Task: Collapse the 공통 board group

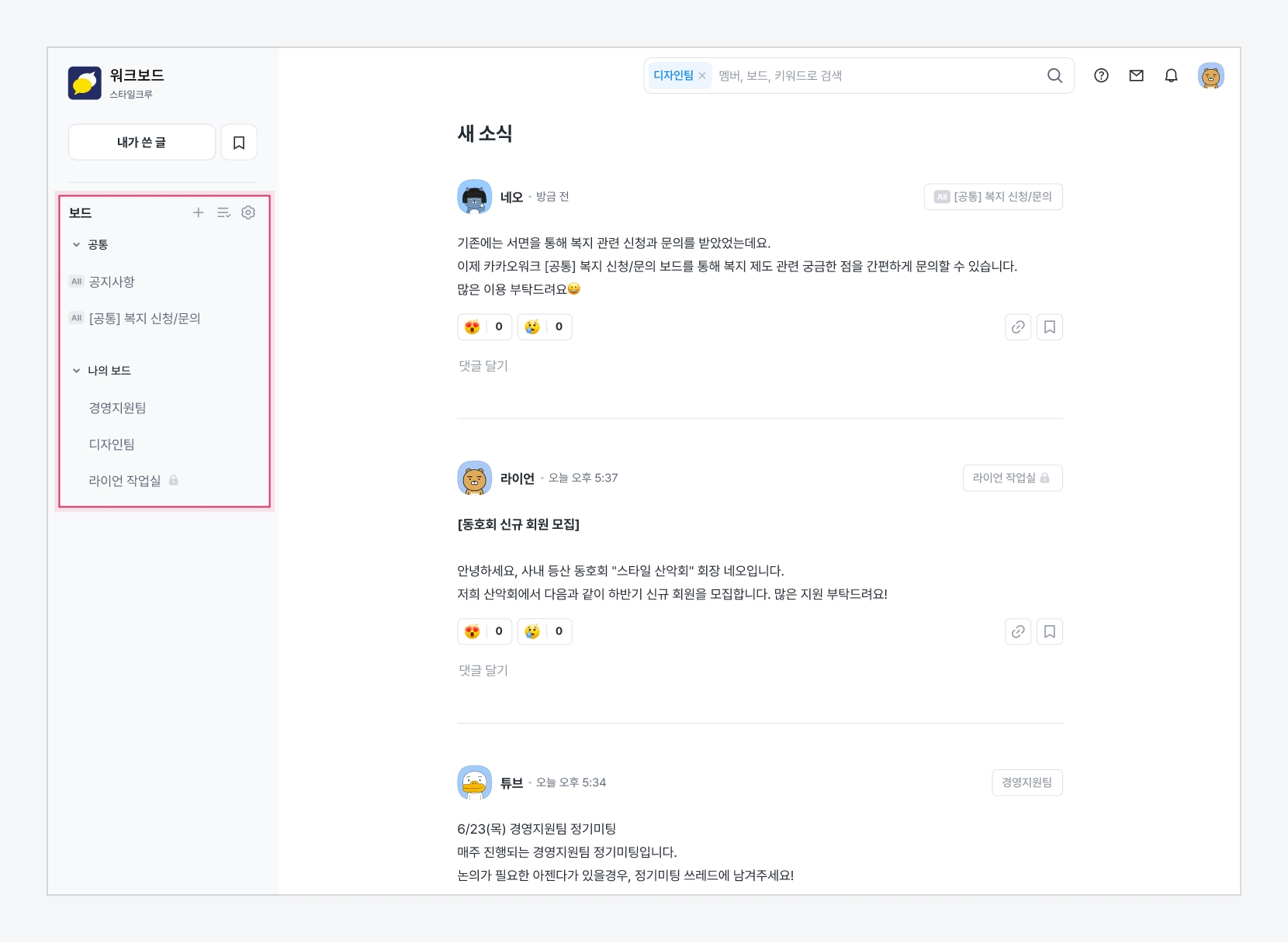Action: point(77,245)
